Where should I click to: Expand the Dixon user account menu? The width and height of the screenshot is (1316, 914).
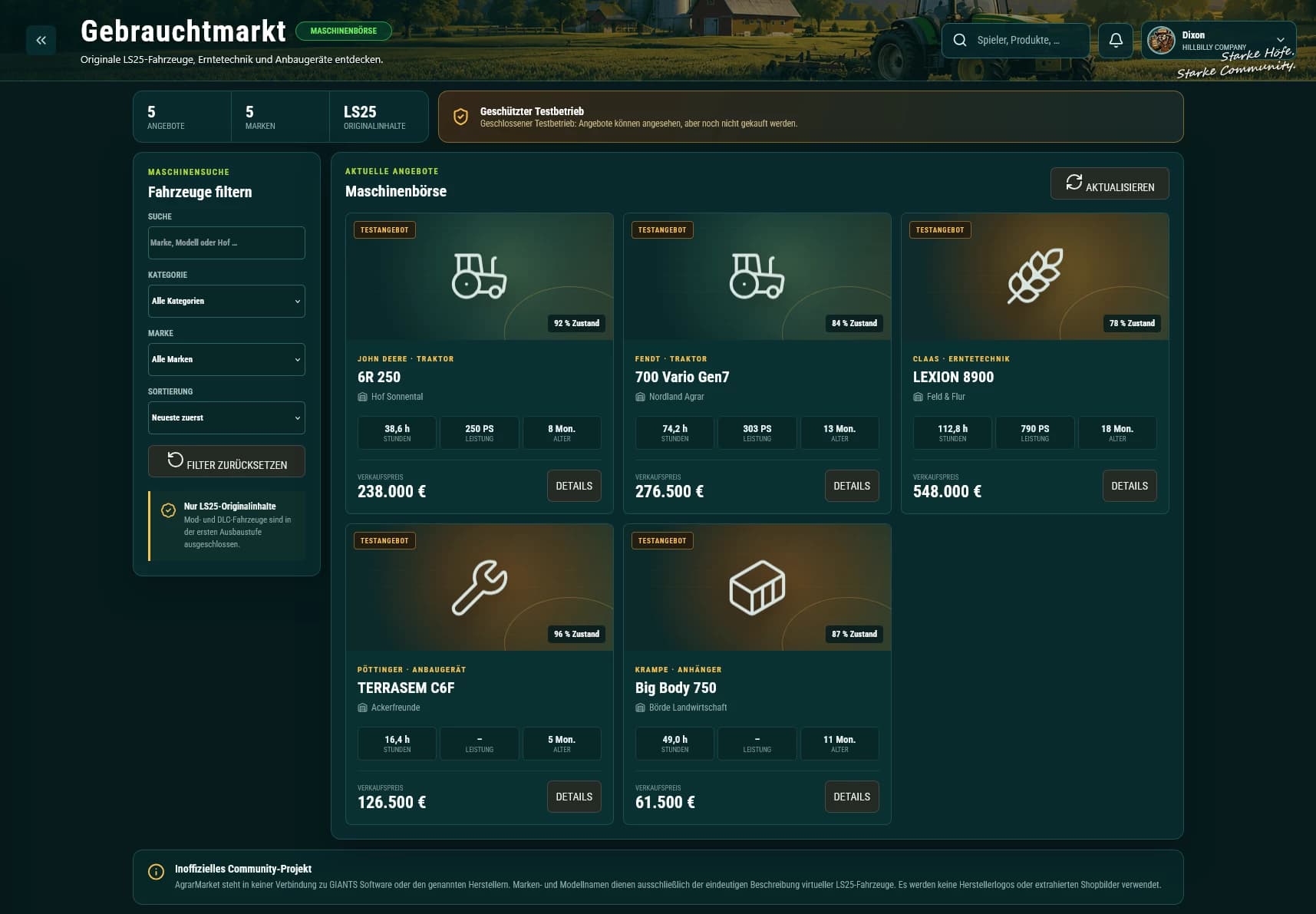[1219, 40]
